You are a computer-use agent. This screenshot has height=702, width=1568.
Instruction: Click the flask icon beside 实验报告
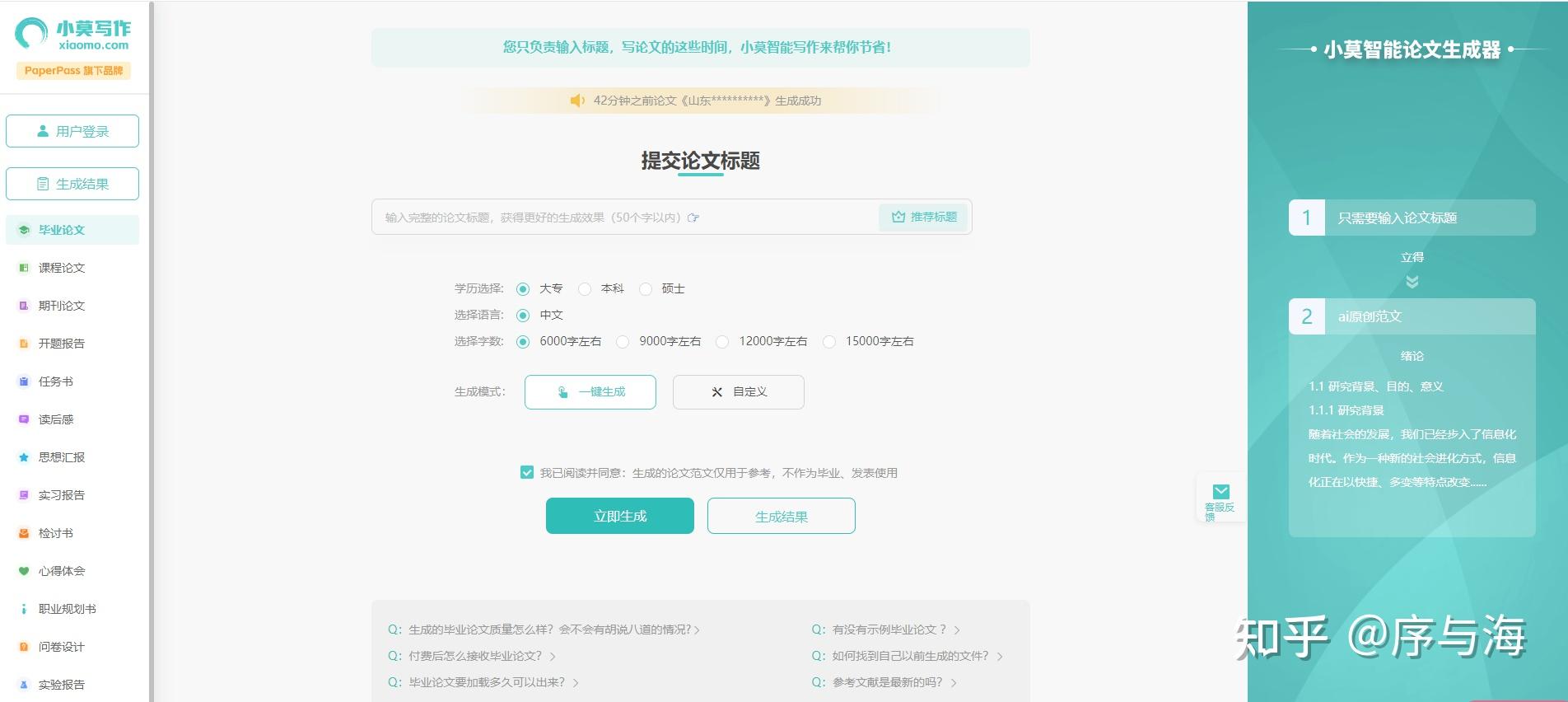24,685
